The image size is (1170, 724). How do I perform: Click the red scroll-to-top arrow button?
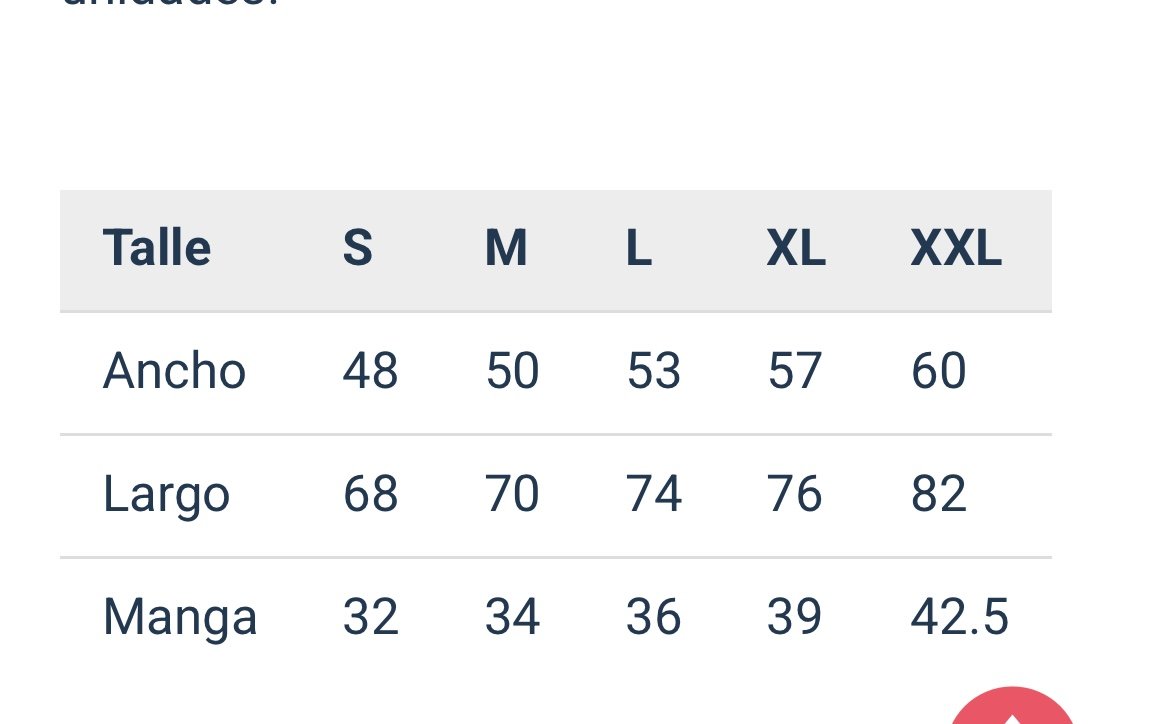click(x=1011, y=708)
